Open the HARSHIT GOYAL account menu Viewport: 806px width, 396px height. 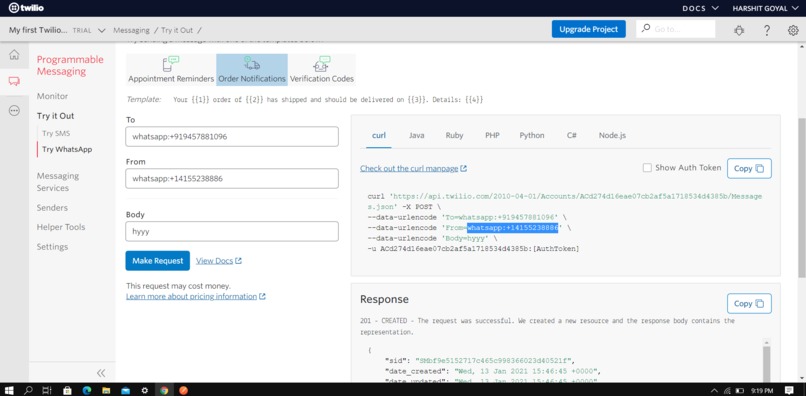765,8
